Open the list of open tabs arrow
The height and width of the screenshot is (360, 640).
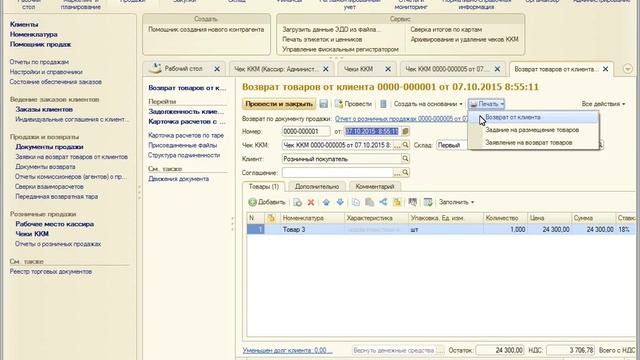click(628, 69)
